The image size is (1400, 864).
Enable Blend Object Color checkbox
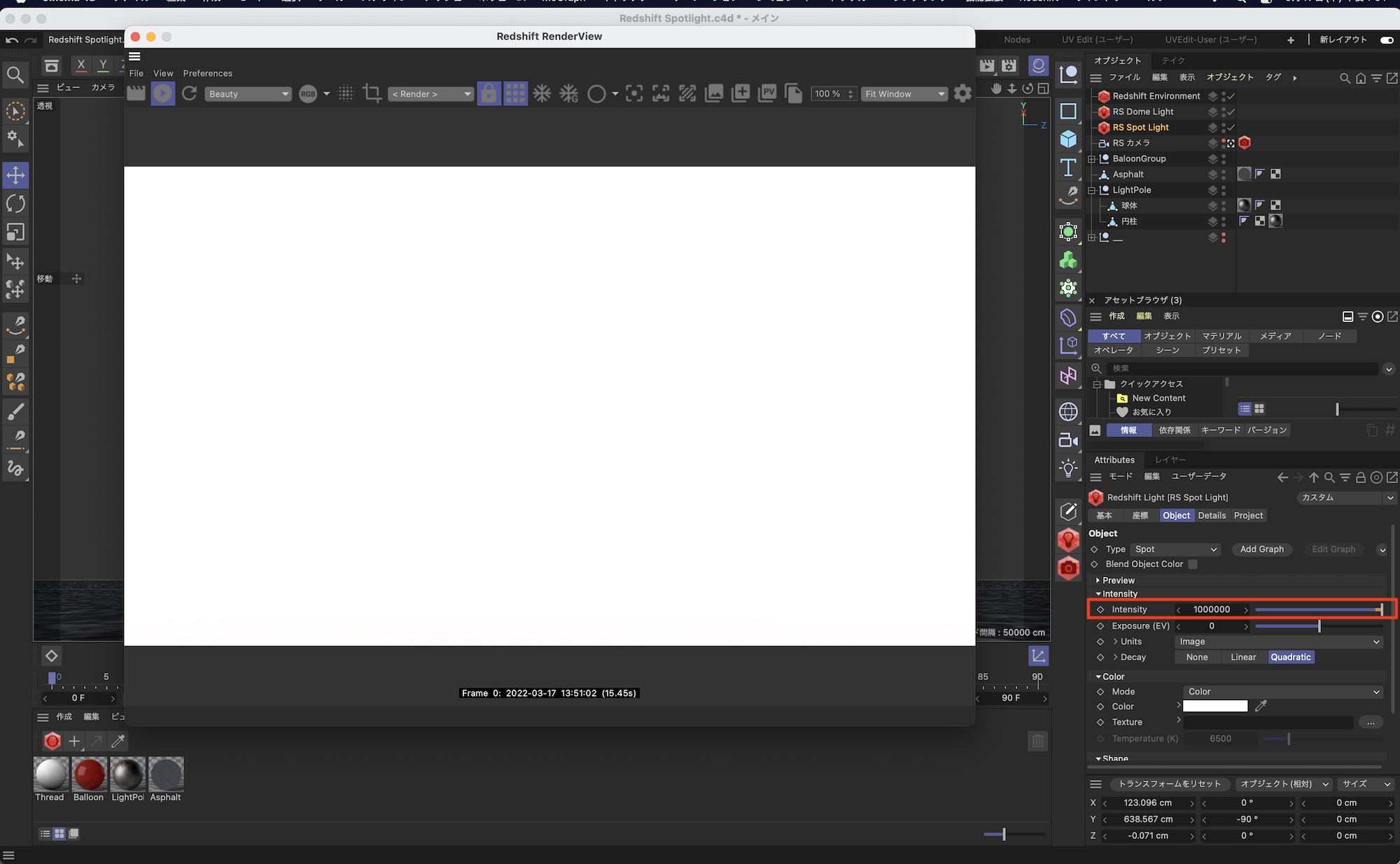pyautogui.click(x=1193, y=564)
